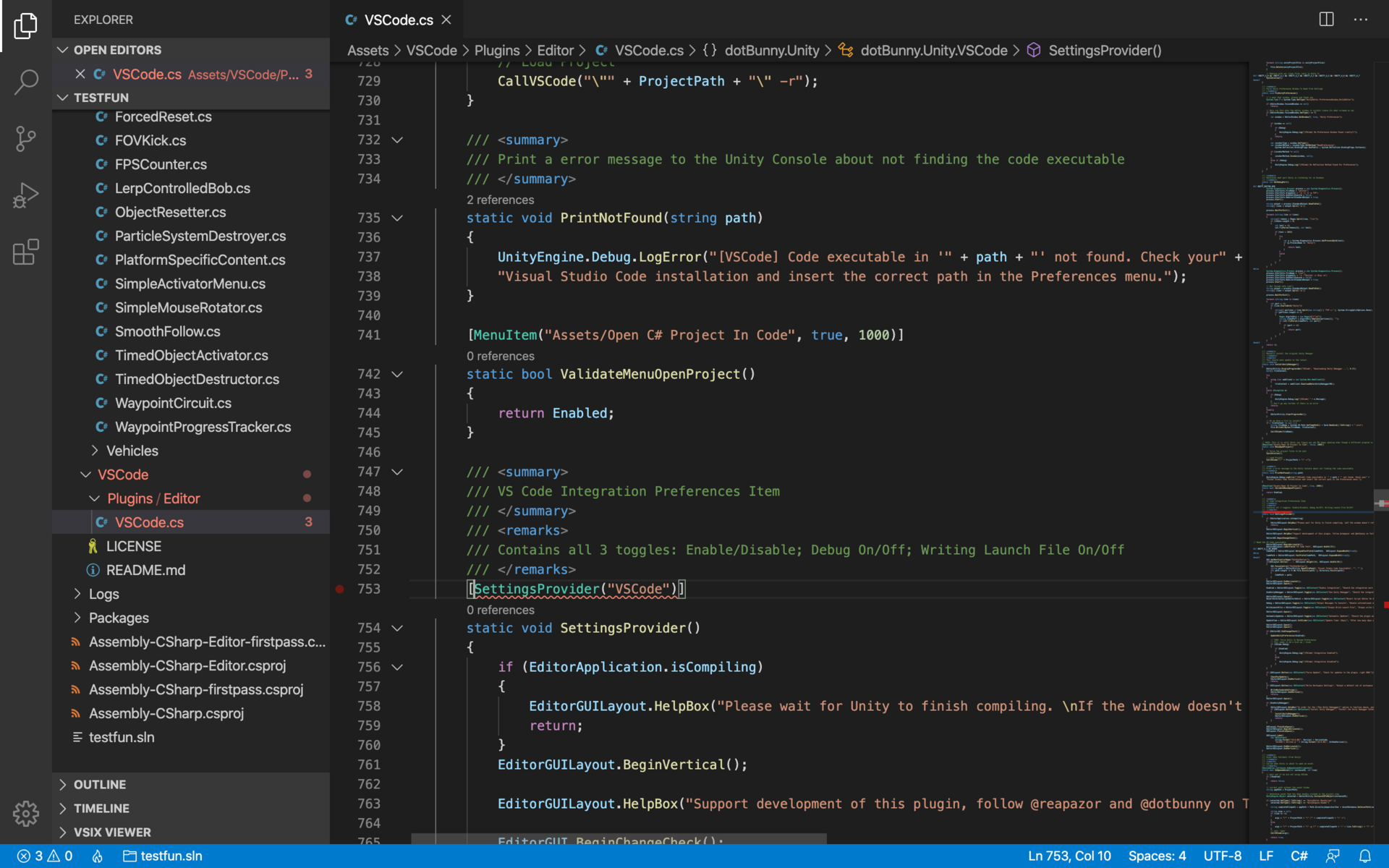Select the testfun.sln project in status bar
The image size is (1389, 868).
click(x=163, y=856)
